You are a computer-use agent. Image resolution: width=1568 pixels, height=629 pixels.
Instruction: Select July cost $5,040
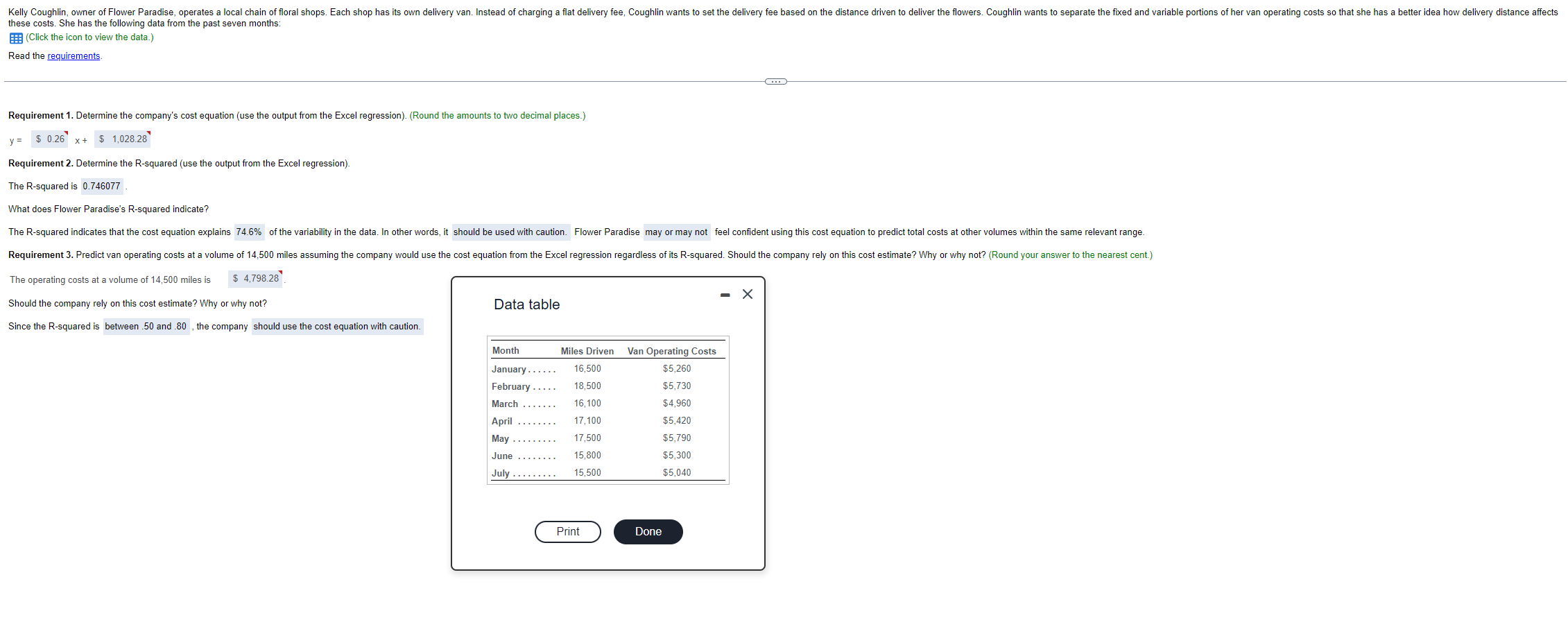pyautogui.click(x=677, y=473)
